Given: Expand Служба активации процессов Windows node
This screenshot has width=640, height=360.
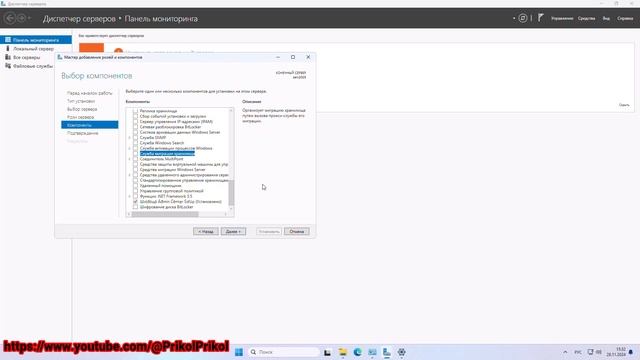Looking at the screenshot, I should (x=129, y=148).
